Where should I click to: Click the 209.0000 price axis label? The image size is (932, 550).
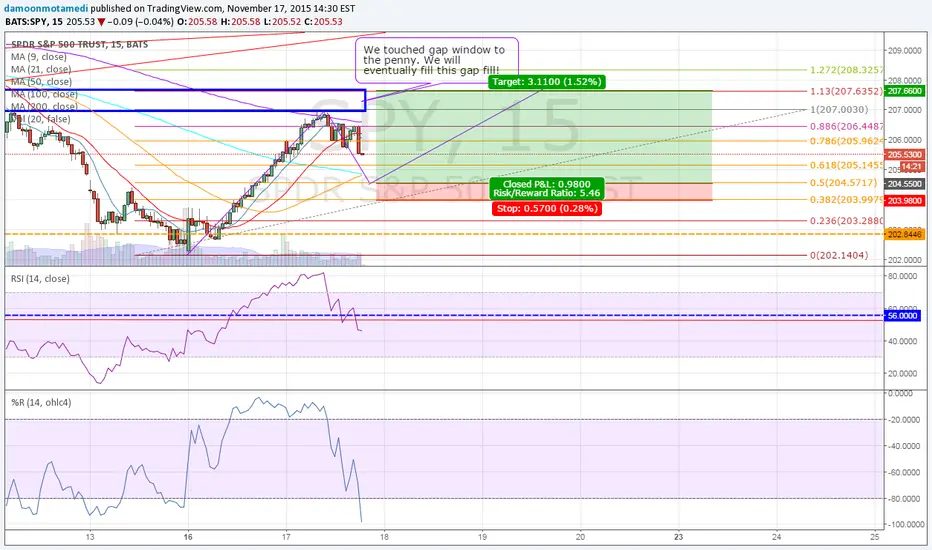tap(905, 51)
